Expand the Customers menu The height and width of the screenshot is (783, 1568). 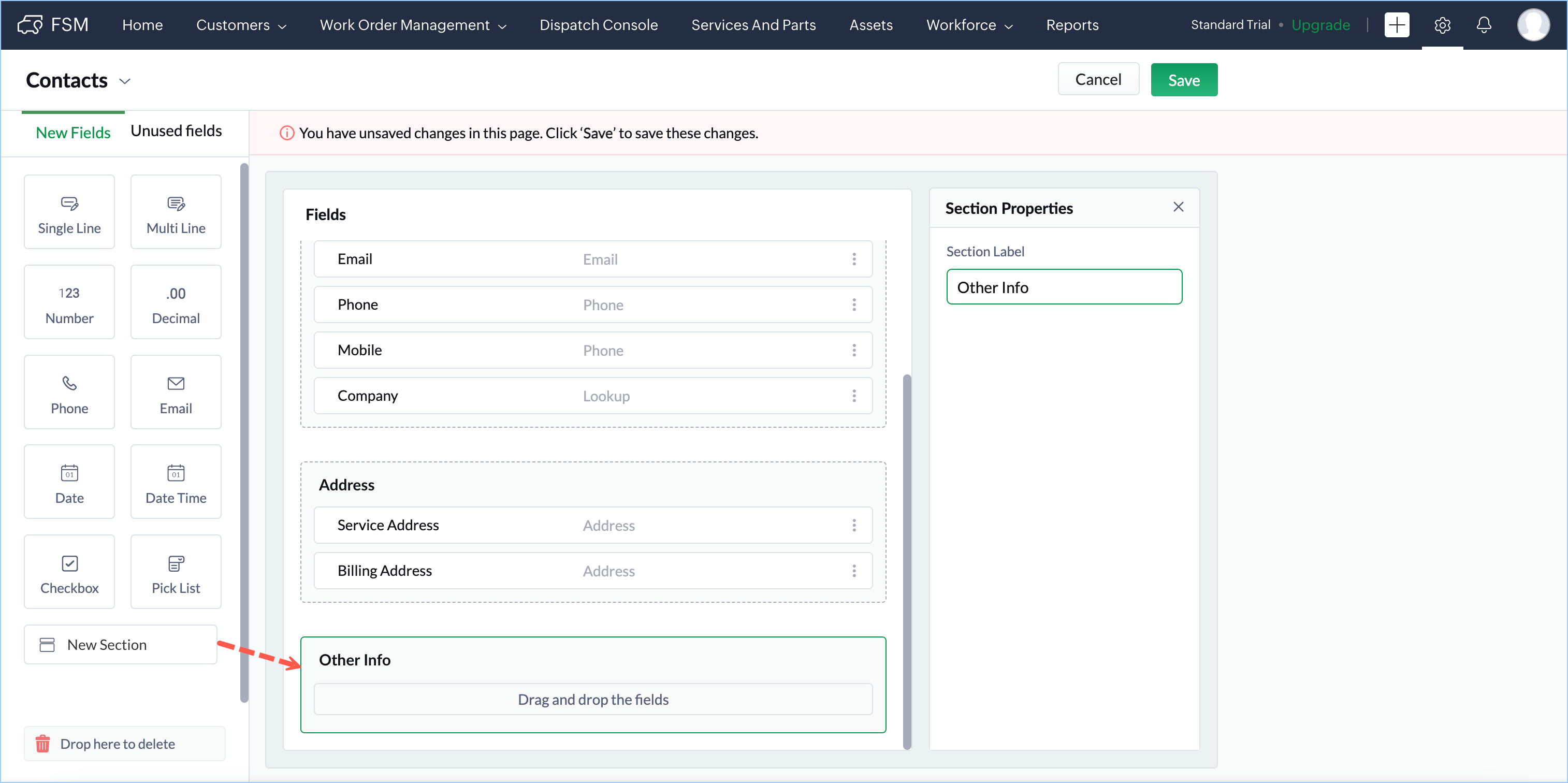(x=241, y=25)
